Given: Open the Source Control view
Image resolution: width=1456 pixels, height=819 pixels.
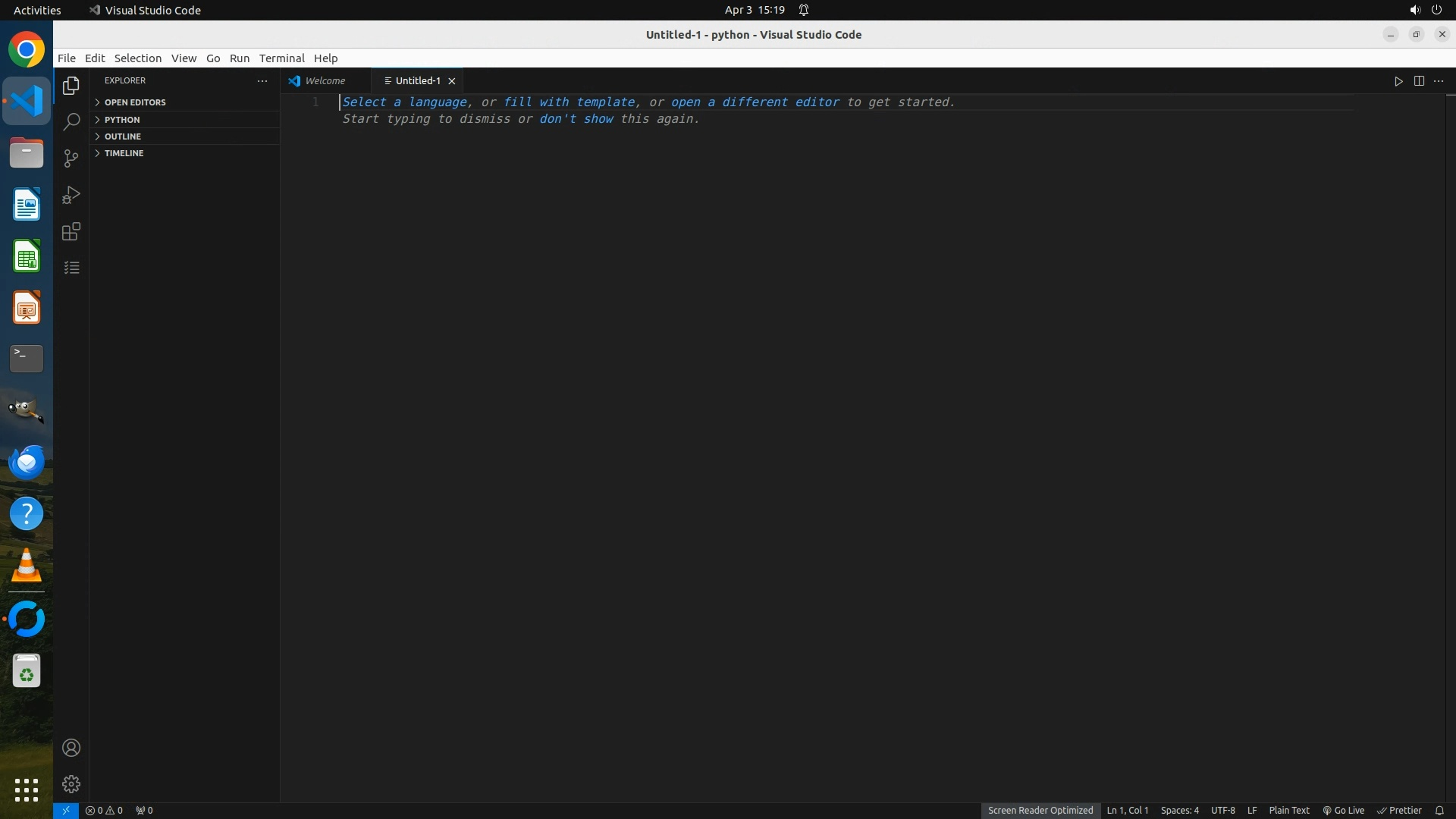Looking at the screenshot, I should point(71,158).
